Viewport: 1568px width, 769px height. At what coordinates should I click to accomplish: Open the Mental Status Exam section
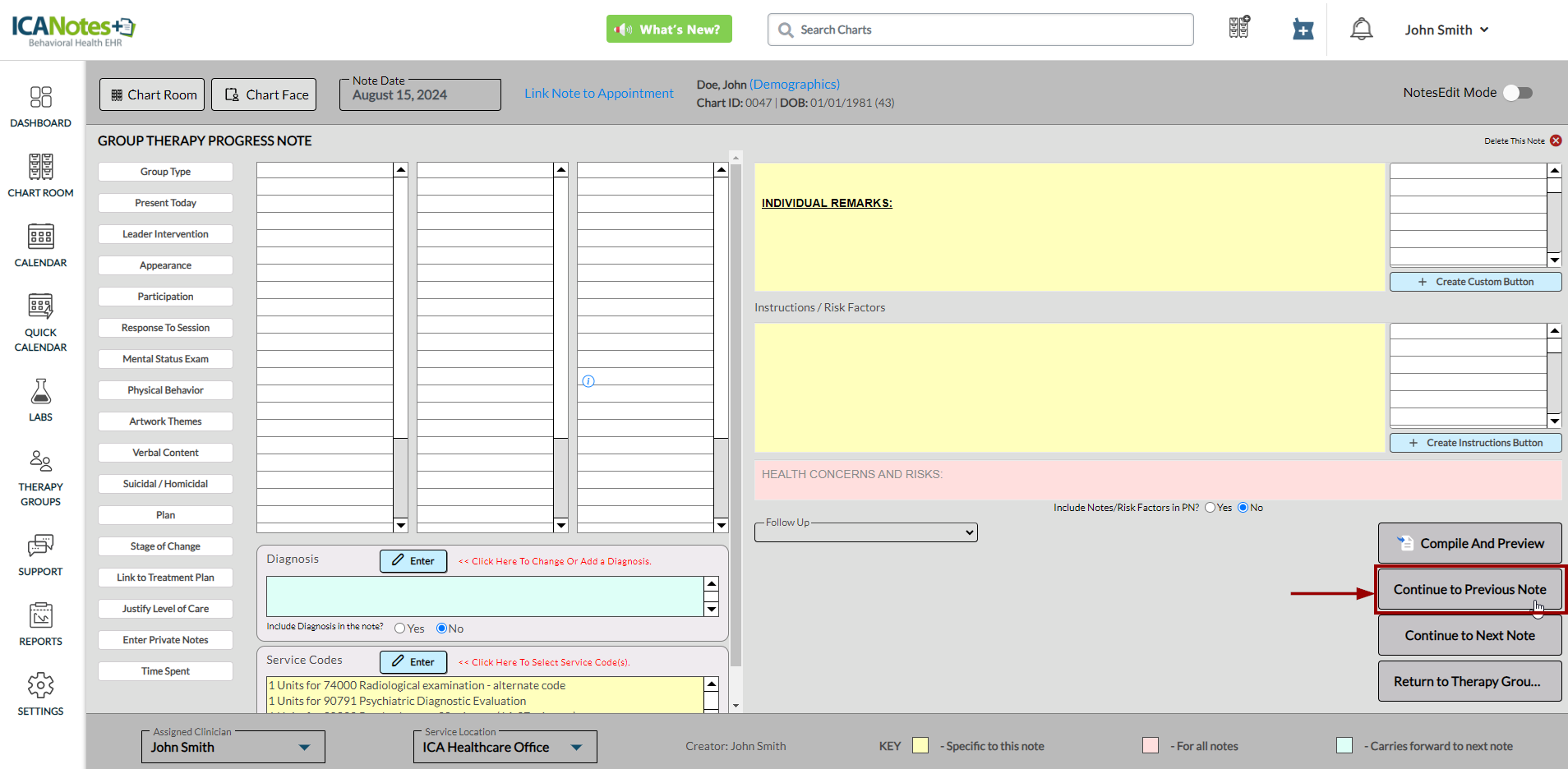coord(165,359)
